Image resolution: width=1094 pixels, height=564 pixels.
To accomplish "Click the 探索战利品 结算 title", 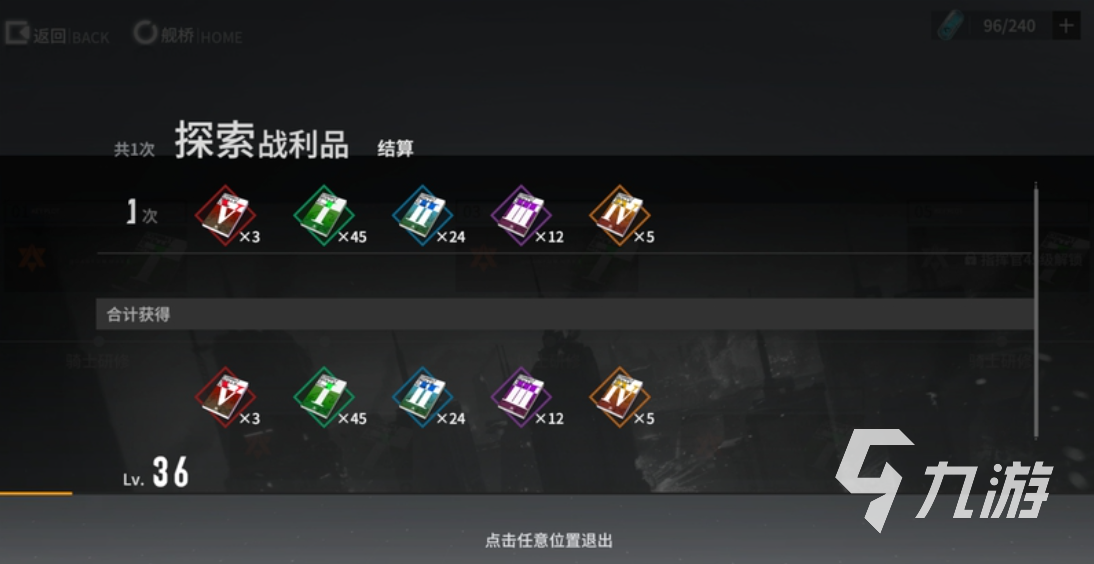I will tap(294, 140).
